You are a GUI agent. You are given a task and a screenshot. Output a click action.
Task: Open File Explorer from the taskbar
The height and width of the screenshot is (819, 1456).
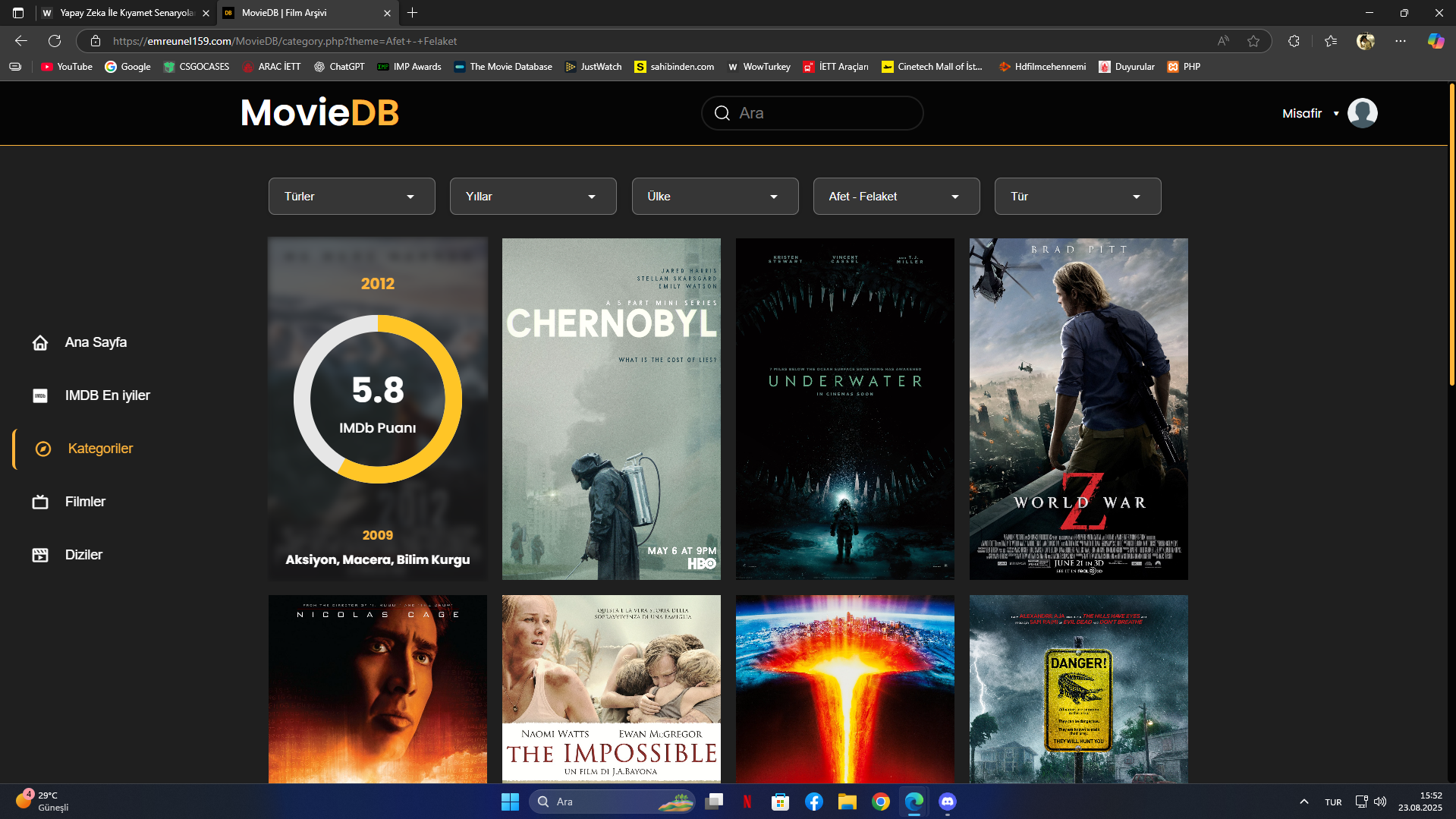847,802
